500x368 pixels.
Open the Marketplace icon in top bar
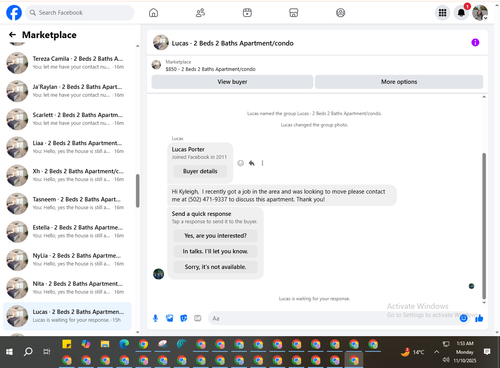tap(294, 13)
